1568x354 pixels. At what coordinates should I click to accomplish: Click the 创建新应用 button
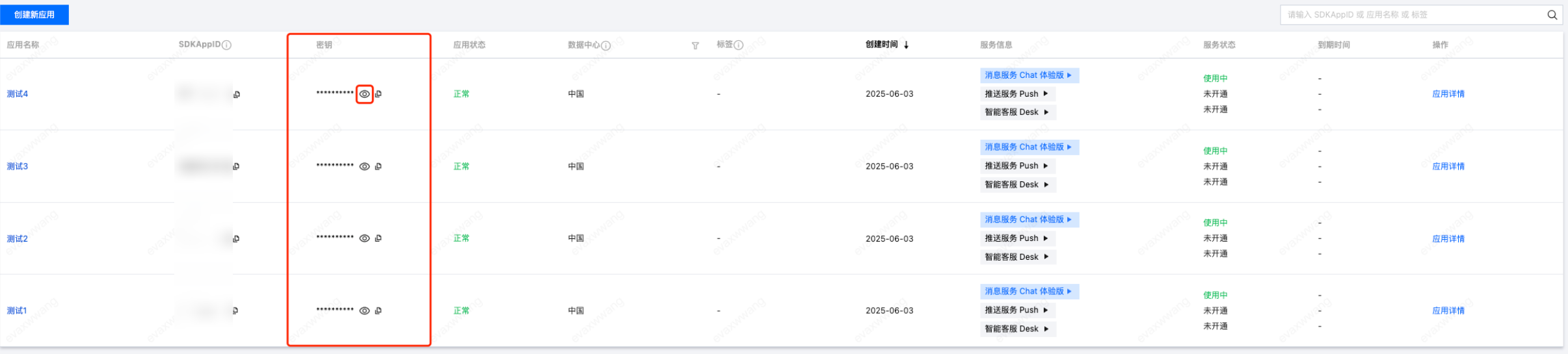click(34, 14)
